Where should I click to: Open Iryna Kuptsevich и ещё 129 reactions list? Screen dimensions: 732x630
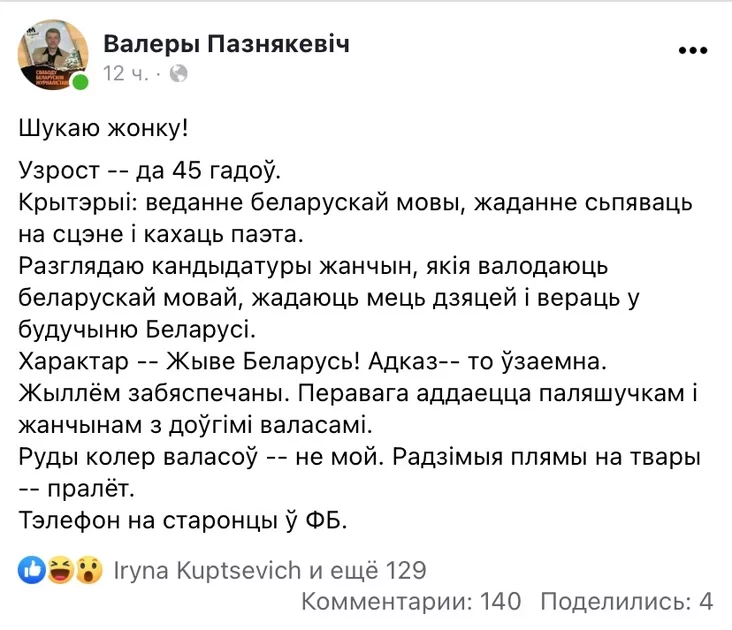coord(270,570)
